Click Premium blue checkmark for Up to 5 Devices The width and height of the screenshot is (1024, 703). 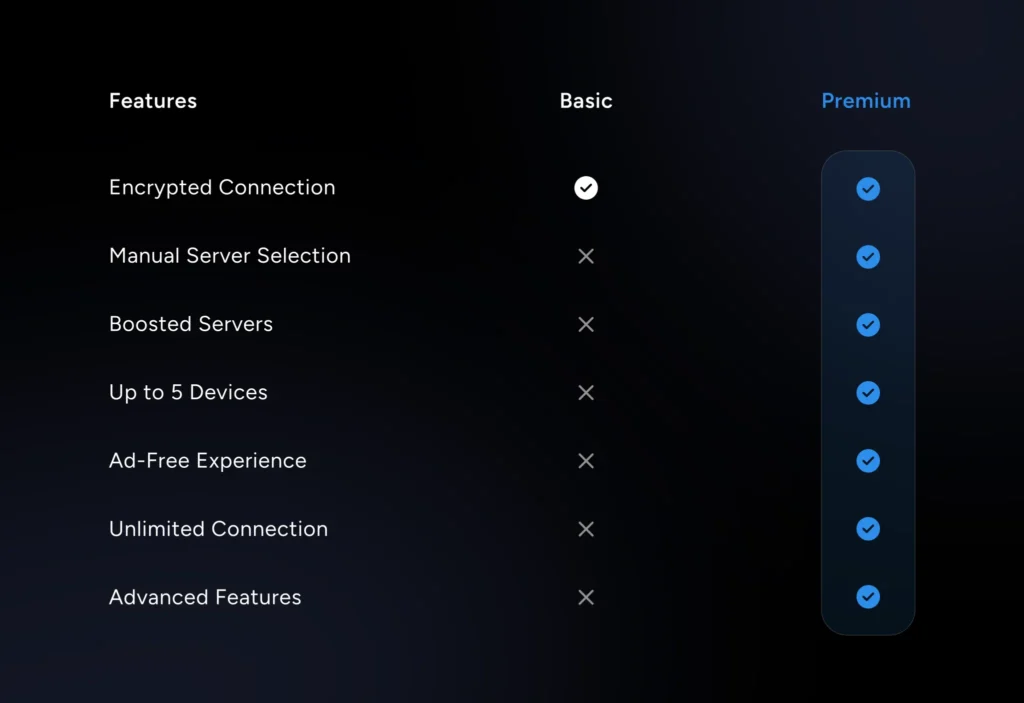(x=868, y=393)
